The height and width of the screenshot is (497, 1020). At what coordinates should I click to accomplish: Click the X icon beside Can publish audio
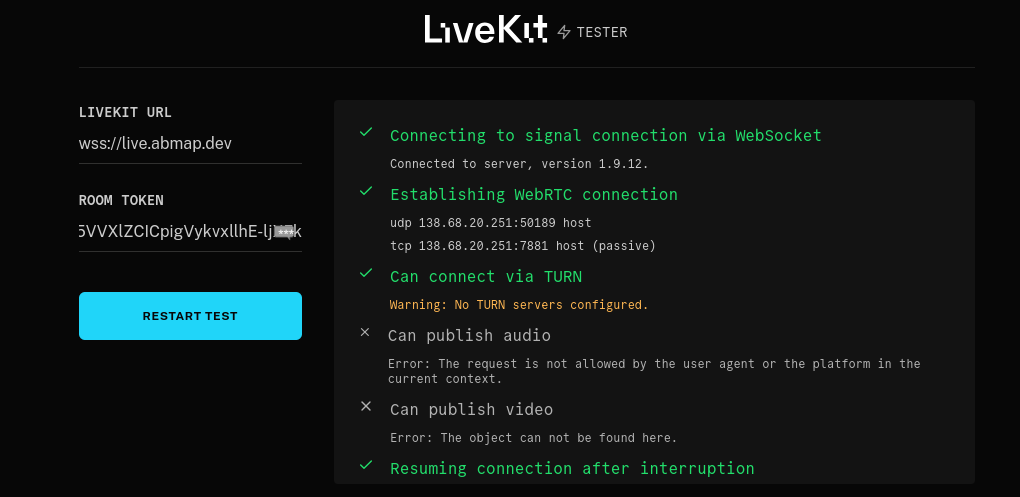point(365,332)
